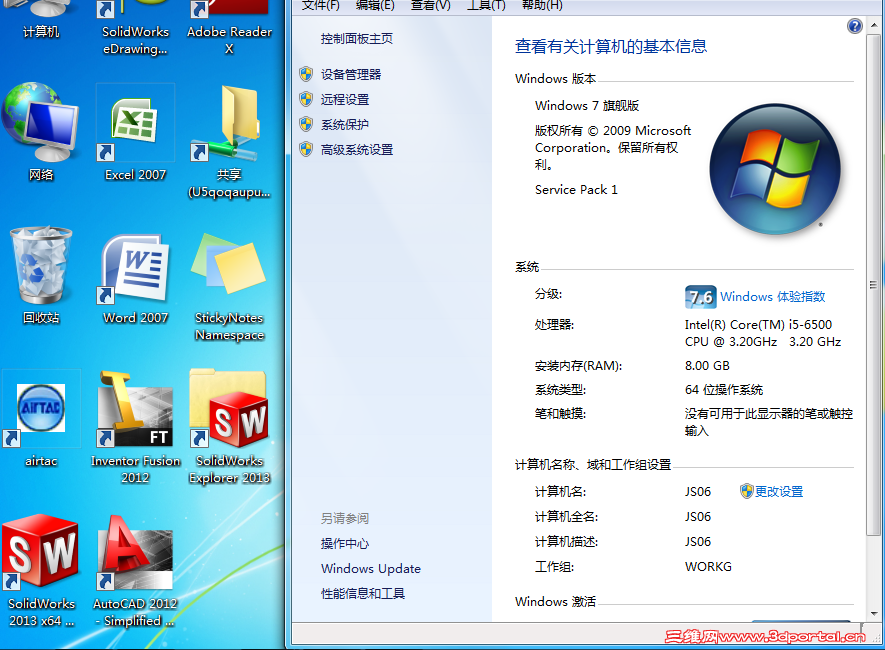
Task: Click JS06 value beside 计算机全名
Action: [698, 517]
